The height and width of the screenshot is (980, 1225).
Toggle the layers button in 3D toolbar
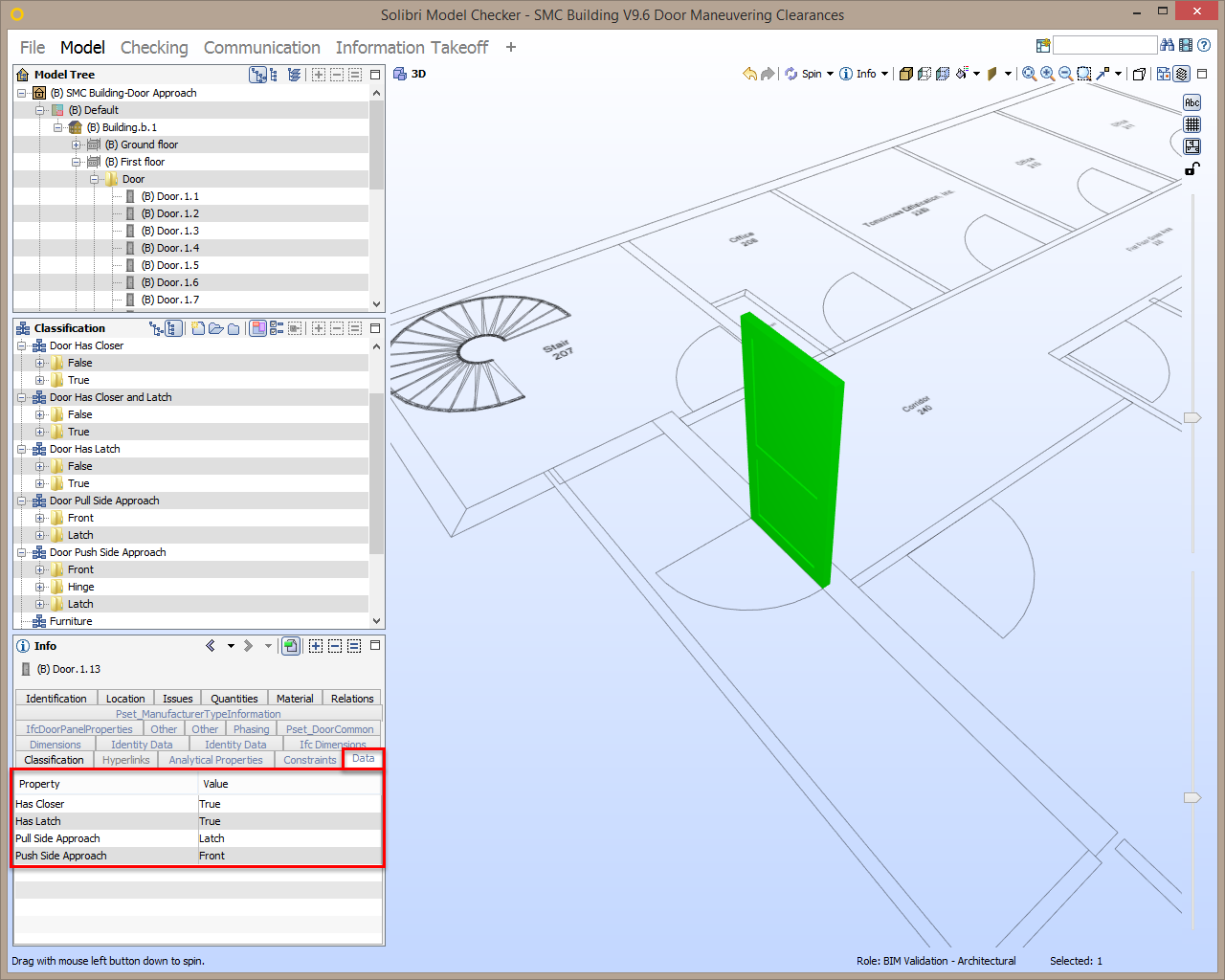[1182, 74]
